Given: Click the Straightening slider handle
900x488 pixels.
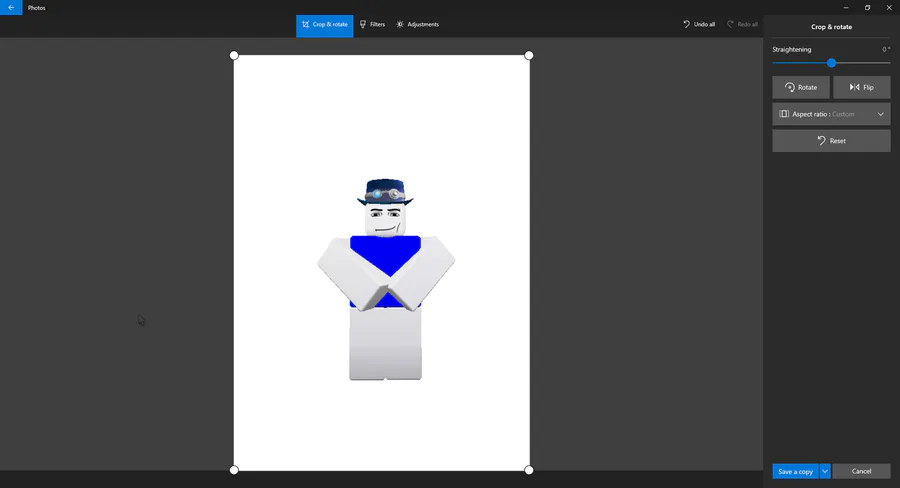Looking at the screenshot, I should tap(831, 63).
